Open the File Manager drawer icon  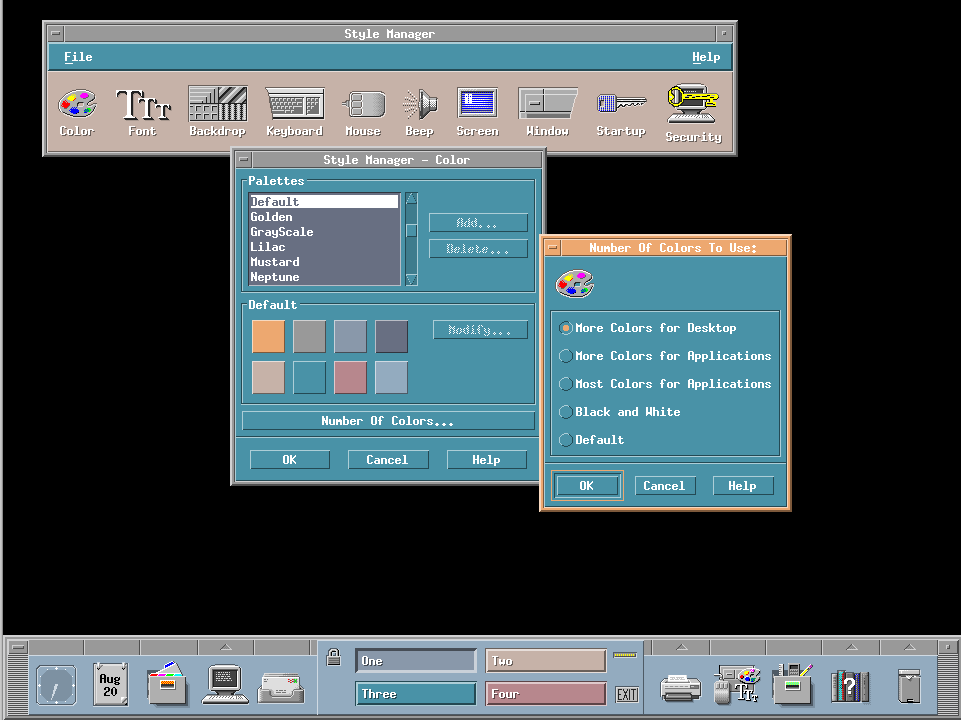pyautogui.click(x=167, y=683)
